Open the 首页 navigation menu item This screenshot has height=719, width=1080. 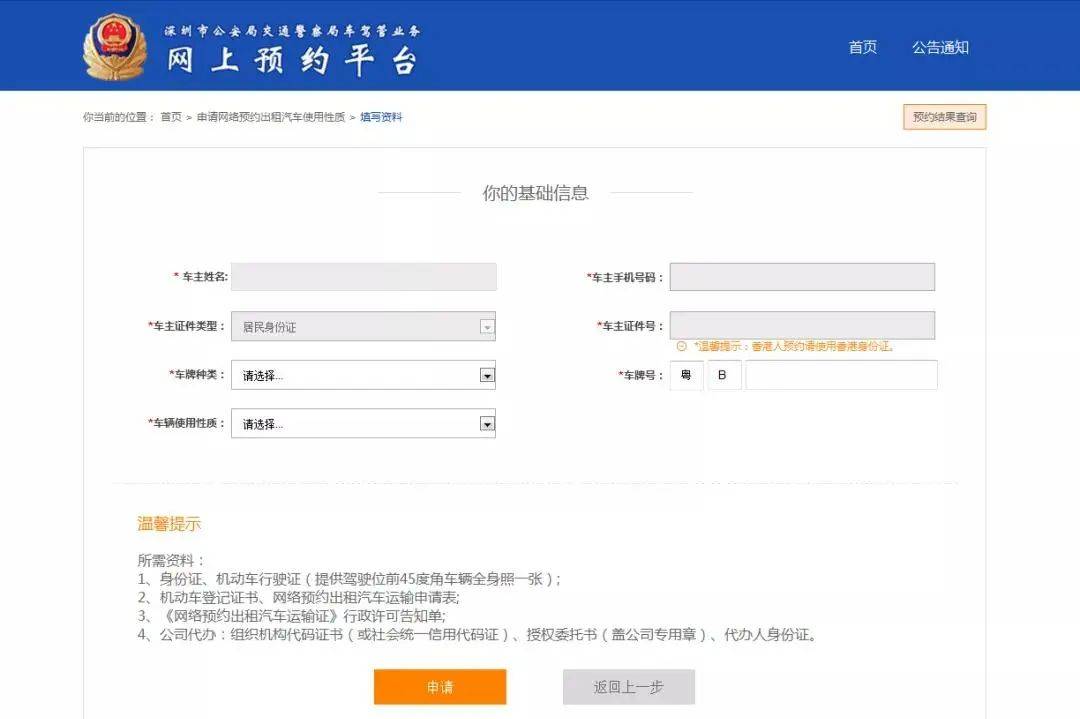(x=862, y=47)
